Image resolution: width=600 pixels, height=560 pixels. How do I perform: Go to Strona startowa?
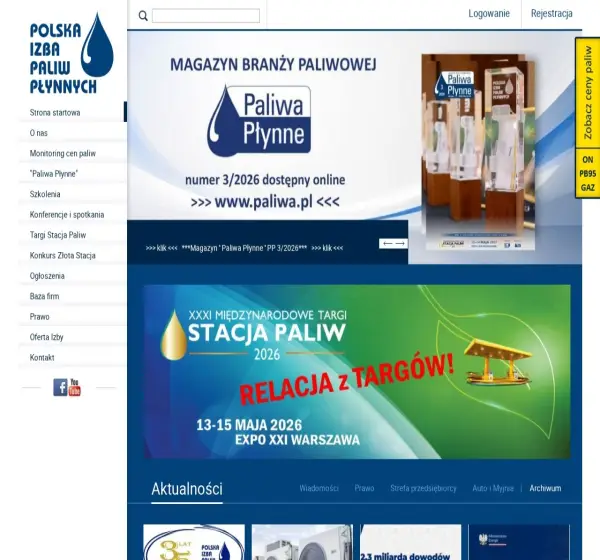(55, 113)
